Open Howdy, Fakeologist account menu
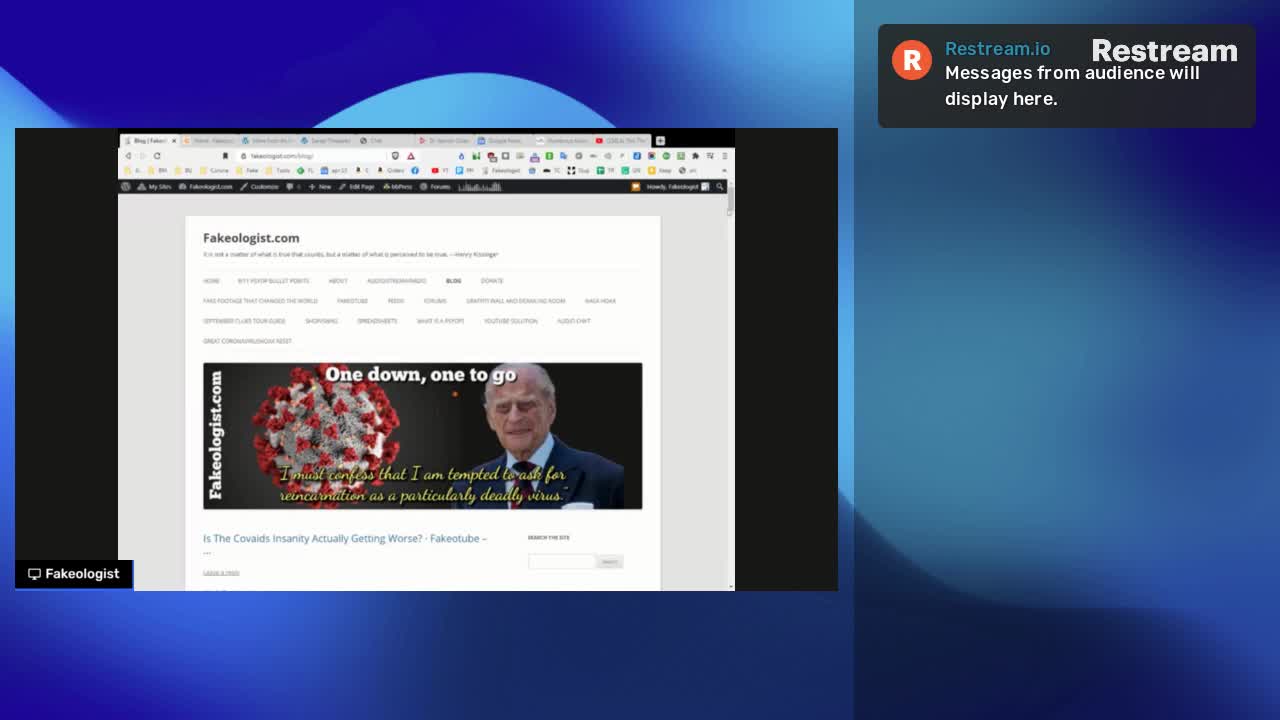Viewport: 1280px width, 720px height. pyautogui.click(x=678, y=187)
